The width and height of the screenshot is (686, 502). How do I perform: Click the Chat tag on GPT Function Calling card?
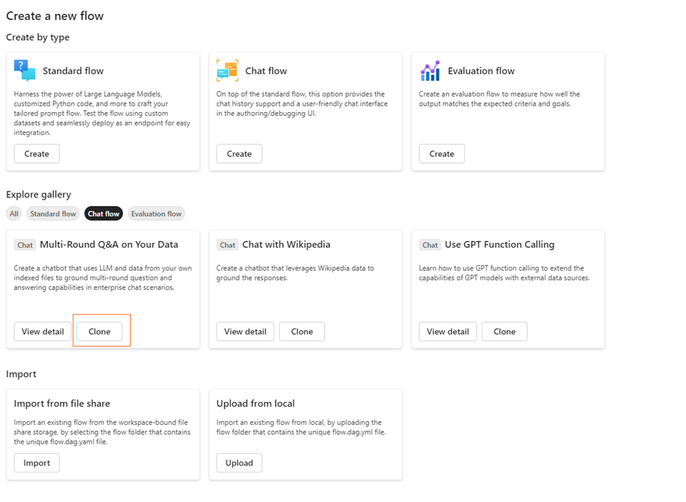click(x=430, y=245)
